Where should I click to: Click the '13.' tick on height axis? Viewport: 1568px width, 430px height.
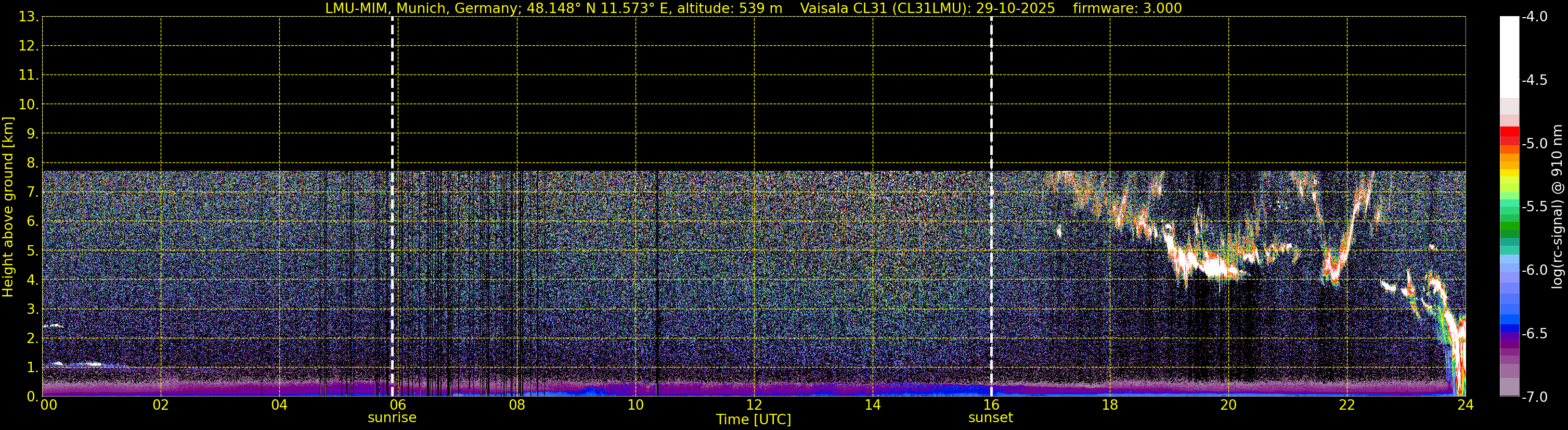point(28,17)
